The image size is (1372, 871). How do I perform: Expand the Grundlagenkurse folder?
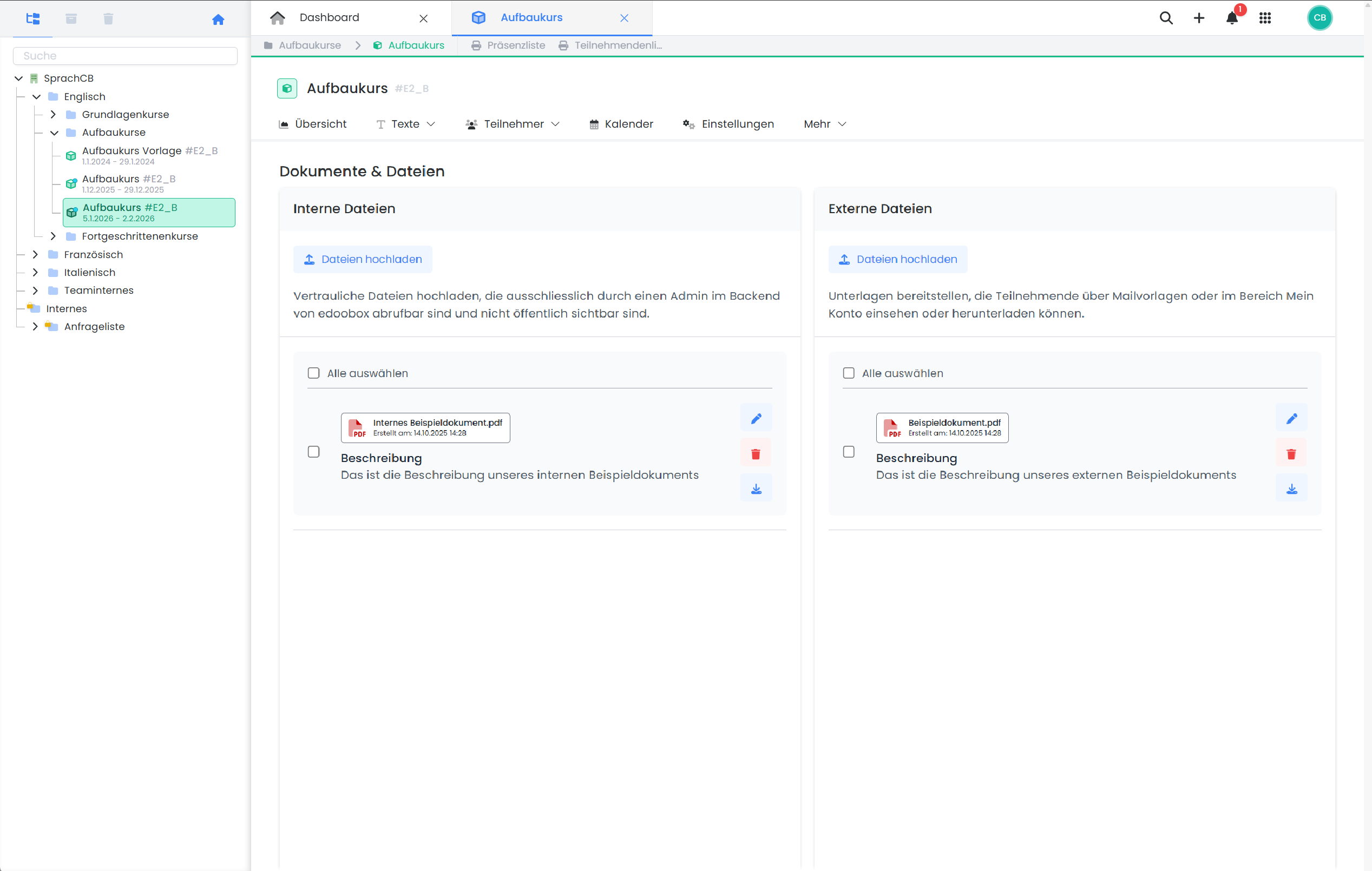point(54,115)
